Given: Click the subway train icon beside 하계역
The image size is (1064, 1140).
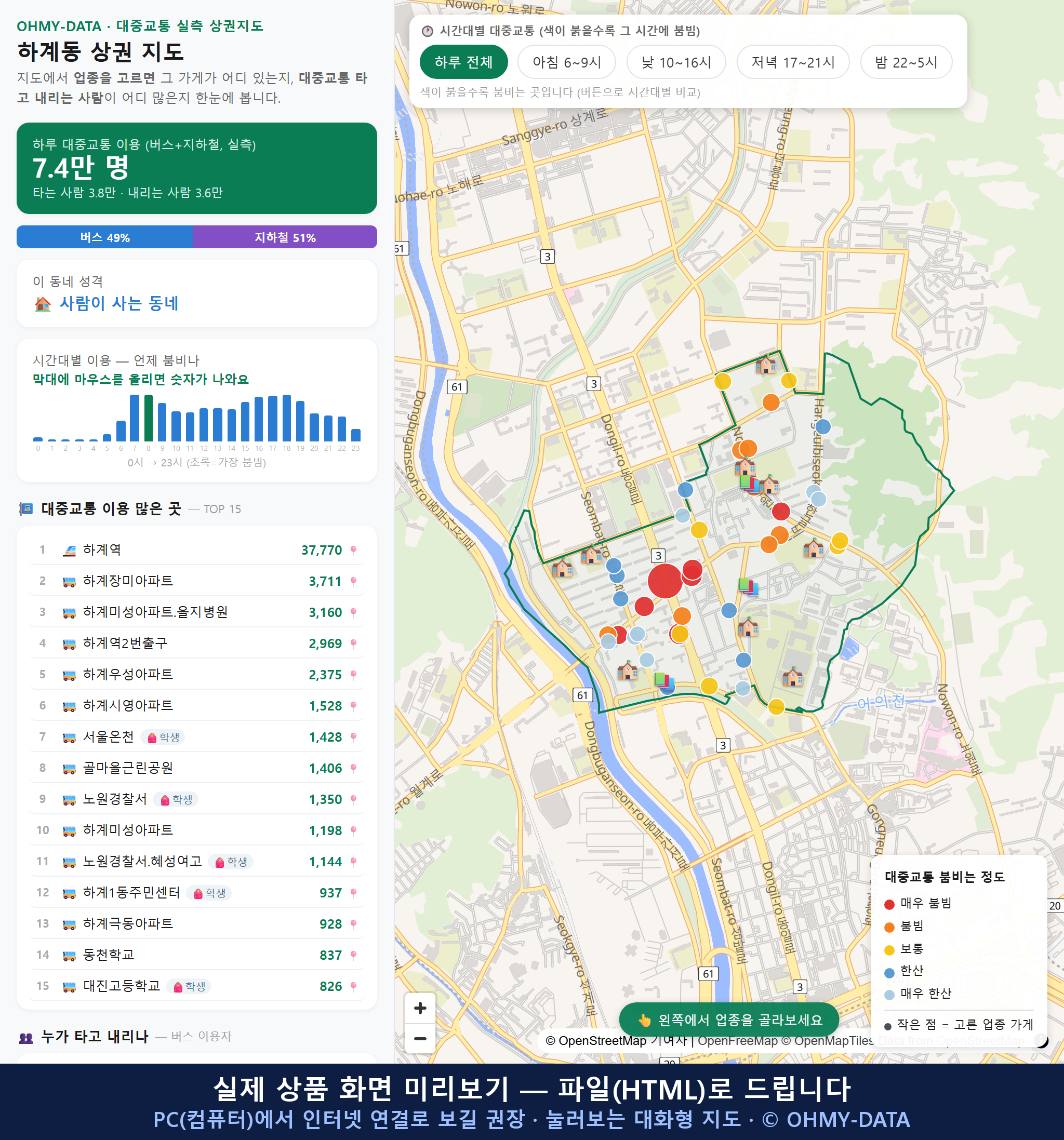Looking at the screenshot, I should click(69, 551).
